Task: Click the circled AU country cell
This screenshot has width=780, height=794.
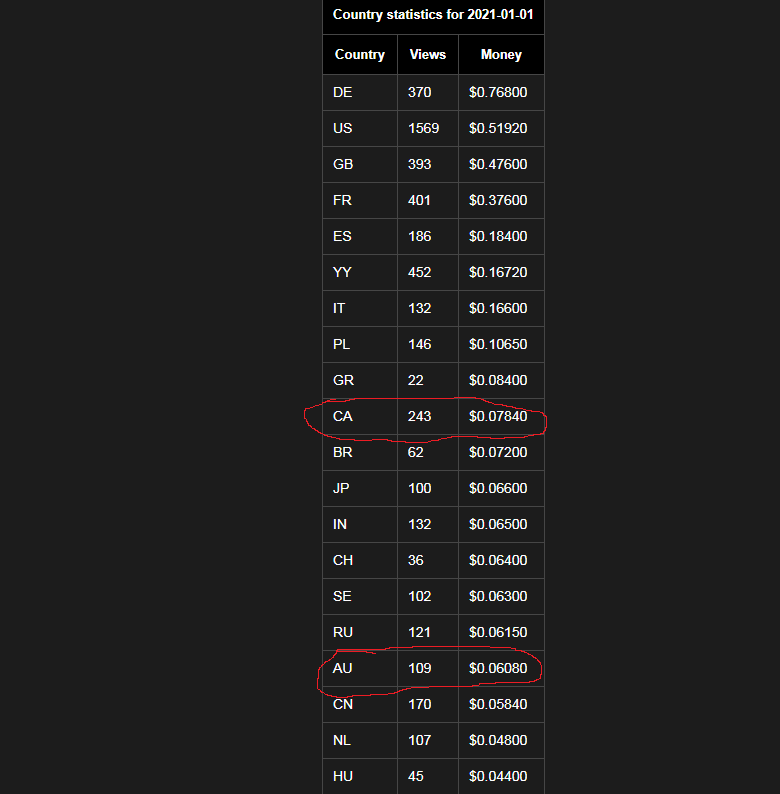Action: click(343, 668)
